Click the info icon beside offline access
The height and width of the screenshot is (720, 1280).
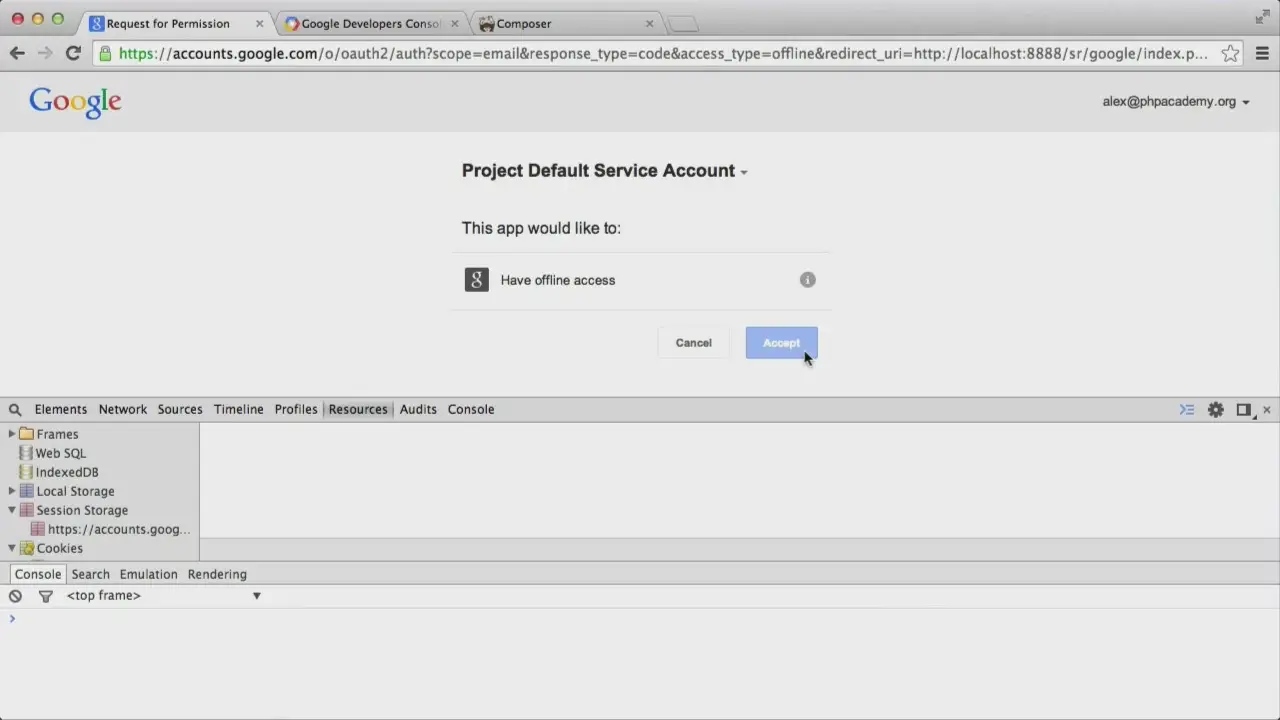[808, 280]
